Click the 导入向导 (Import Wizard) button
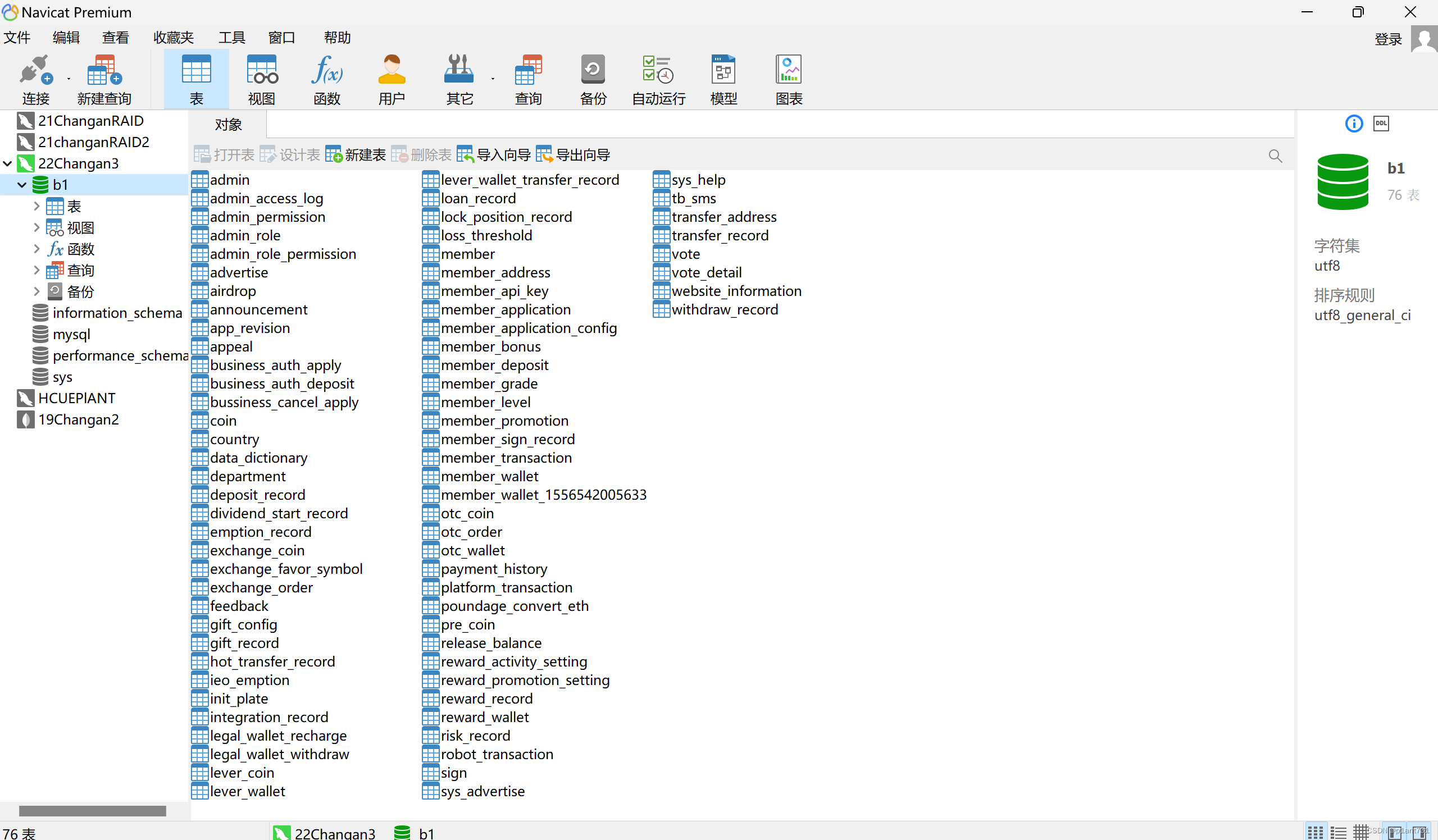The height and width of the screenshot is (840, 1438). 494,154
